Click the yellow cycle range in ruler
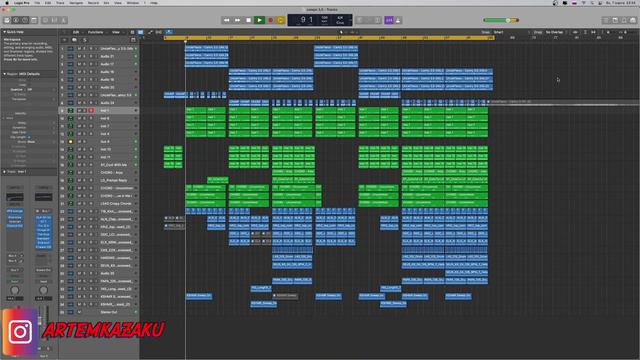640x360 pixels. (x=329, y=38)
